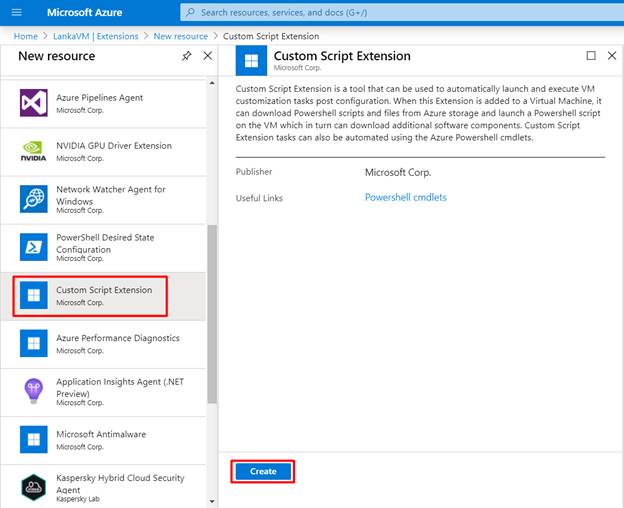Image resolution: width=624 pixels, height=508 pixels.
Task: Click the PowerShell Desired State Configuration icon
Action: coord(34,247)
